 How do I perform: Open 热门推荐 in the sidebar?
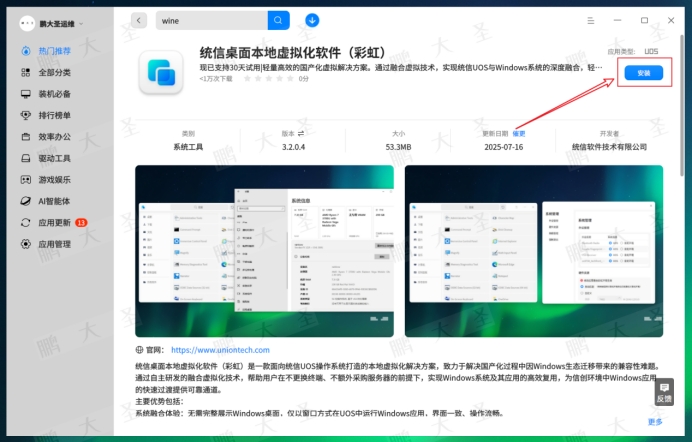point(54,51)
